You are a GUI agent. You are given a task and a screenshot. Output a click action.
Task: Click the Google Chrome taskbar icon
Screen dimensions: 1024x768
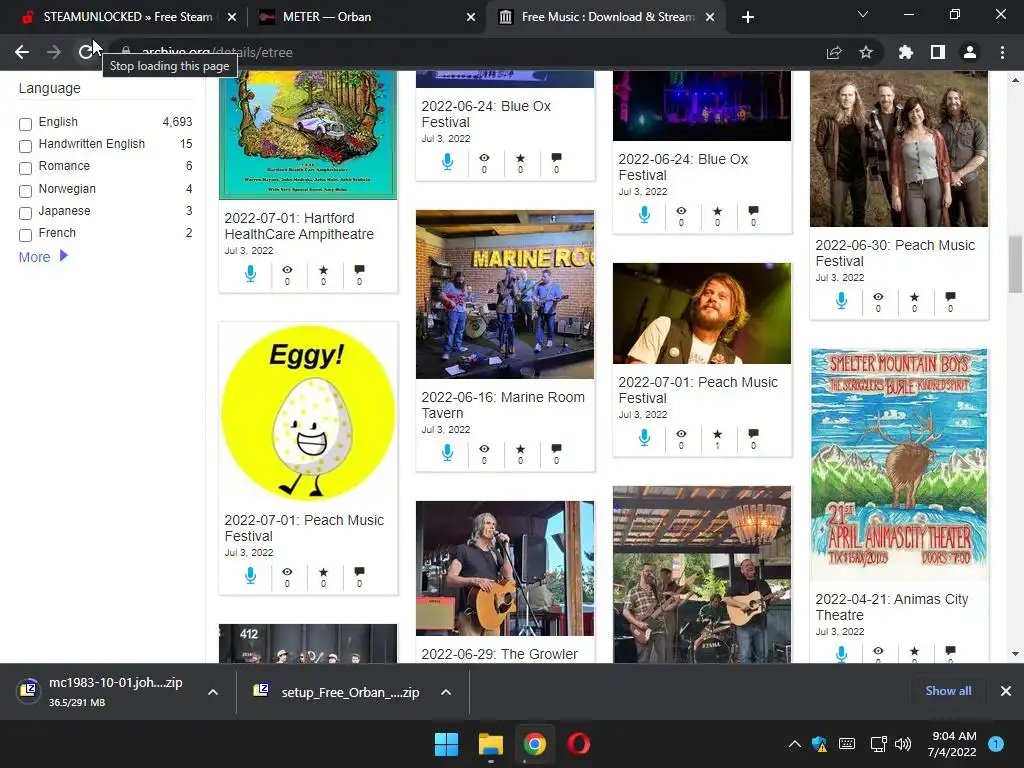click(535, 744)
